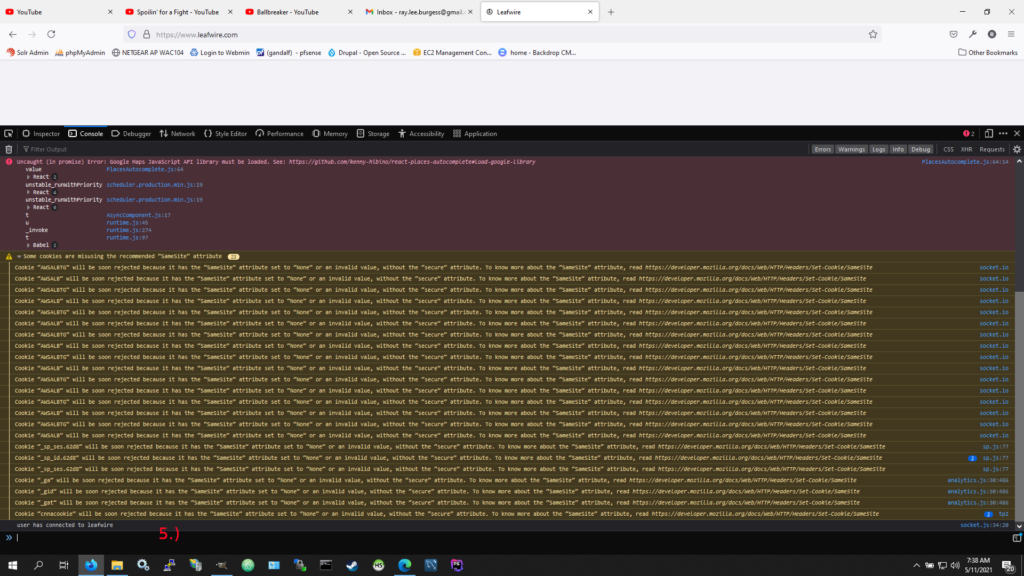Open File Explorer from the taskbar
1024x576 pixels.
[x=117, y=565]
